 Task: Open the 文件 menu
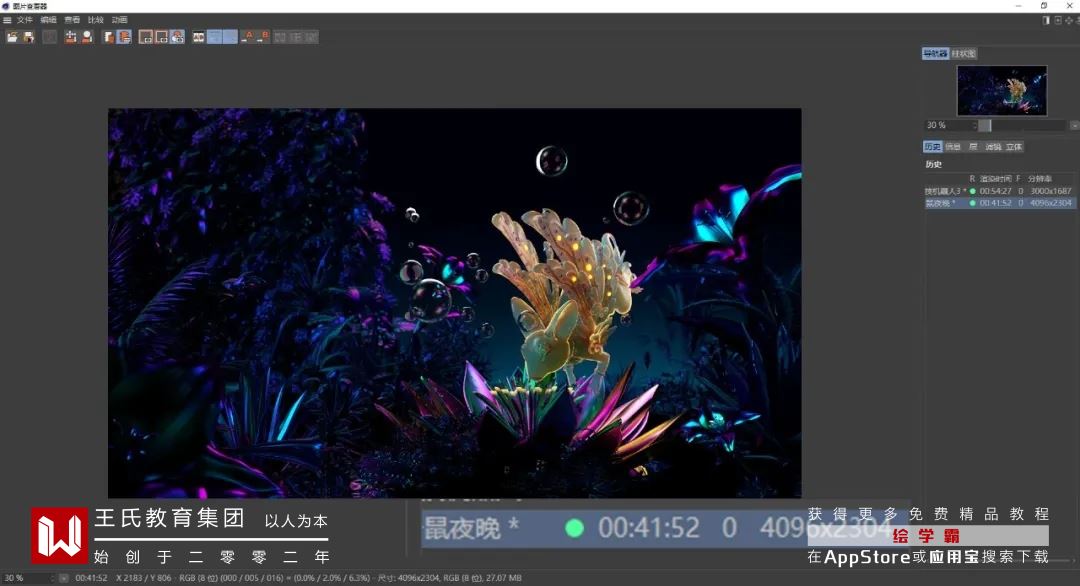pos(25,20)
